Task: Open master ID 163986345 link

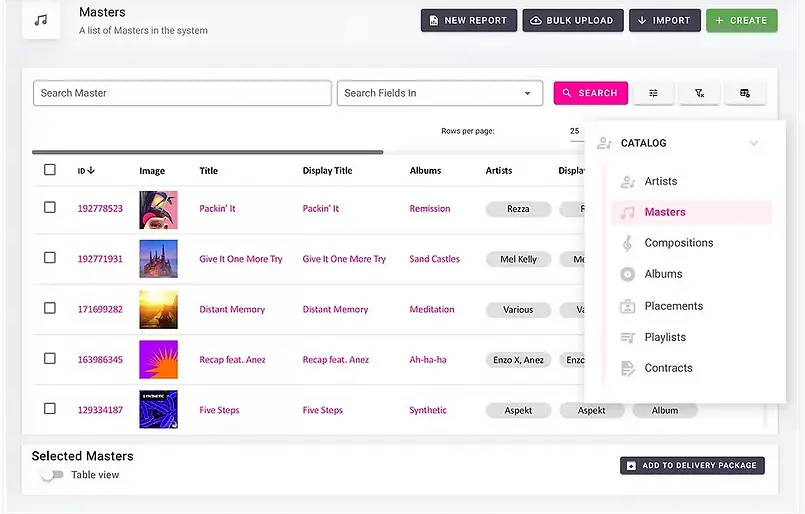Action: click(100, 359)
